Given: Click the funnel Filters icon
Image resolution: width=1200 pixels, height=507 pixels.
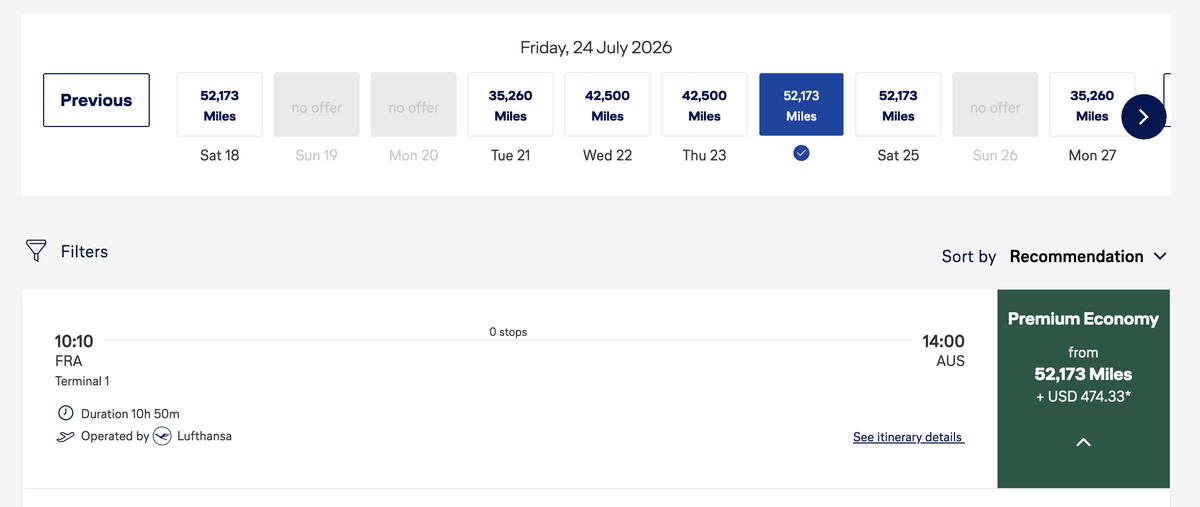Looking at the screenshot, I should coord(36,251).
